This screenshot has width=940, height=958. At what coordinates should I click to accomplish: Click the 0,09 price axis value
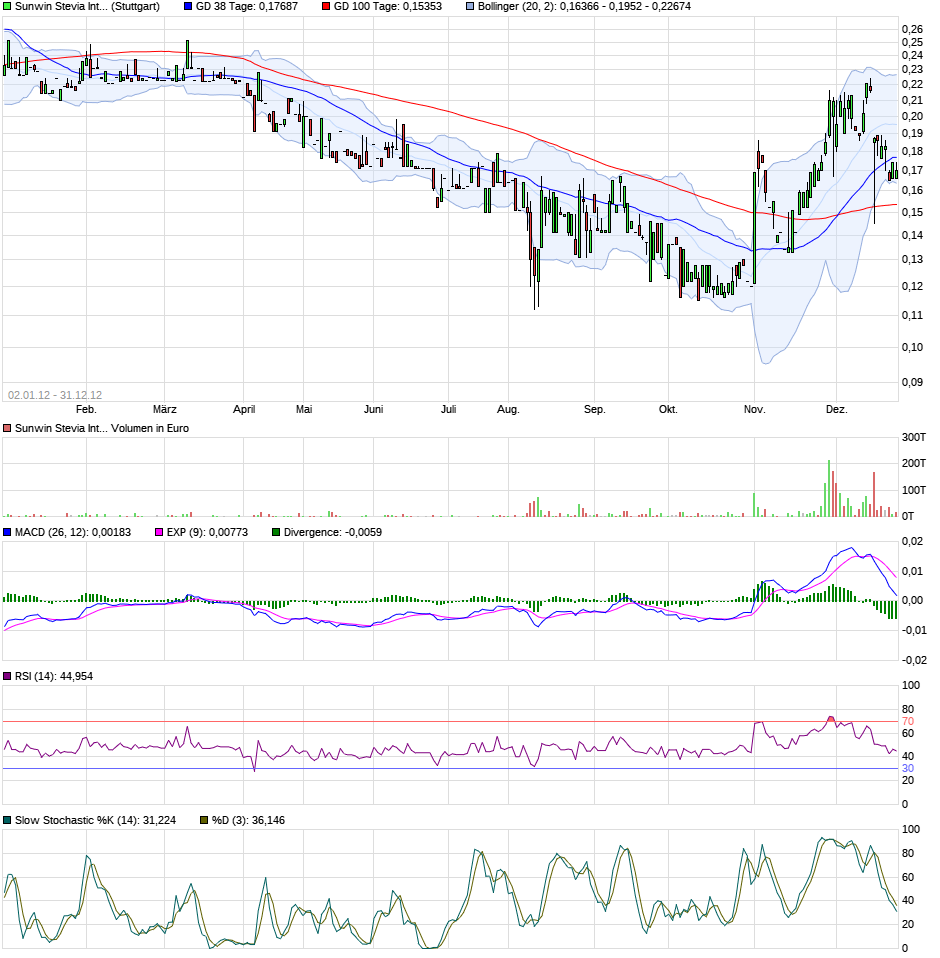(x=913, y=382)
